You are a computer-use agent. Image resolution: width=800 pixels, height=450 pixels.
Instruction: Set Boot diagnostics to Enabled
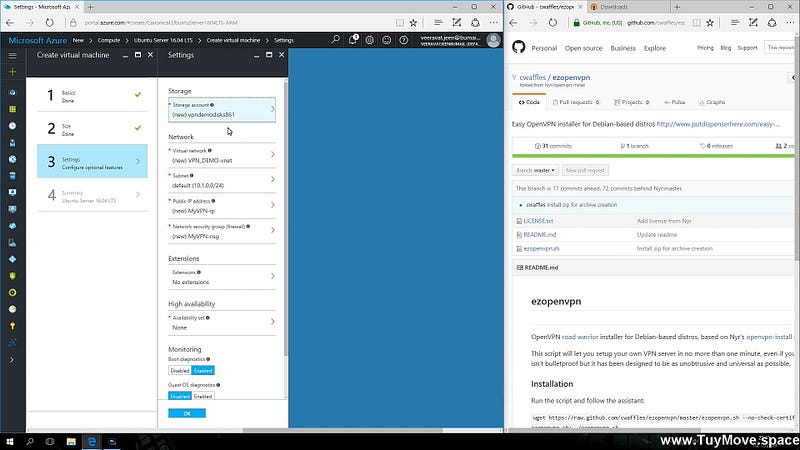(203, 370)
